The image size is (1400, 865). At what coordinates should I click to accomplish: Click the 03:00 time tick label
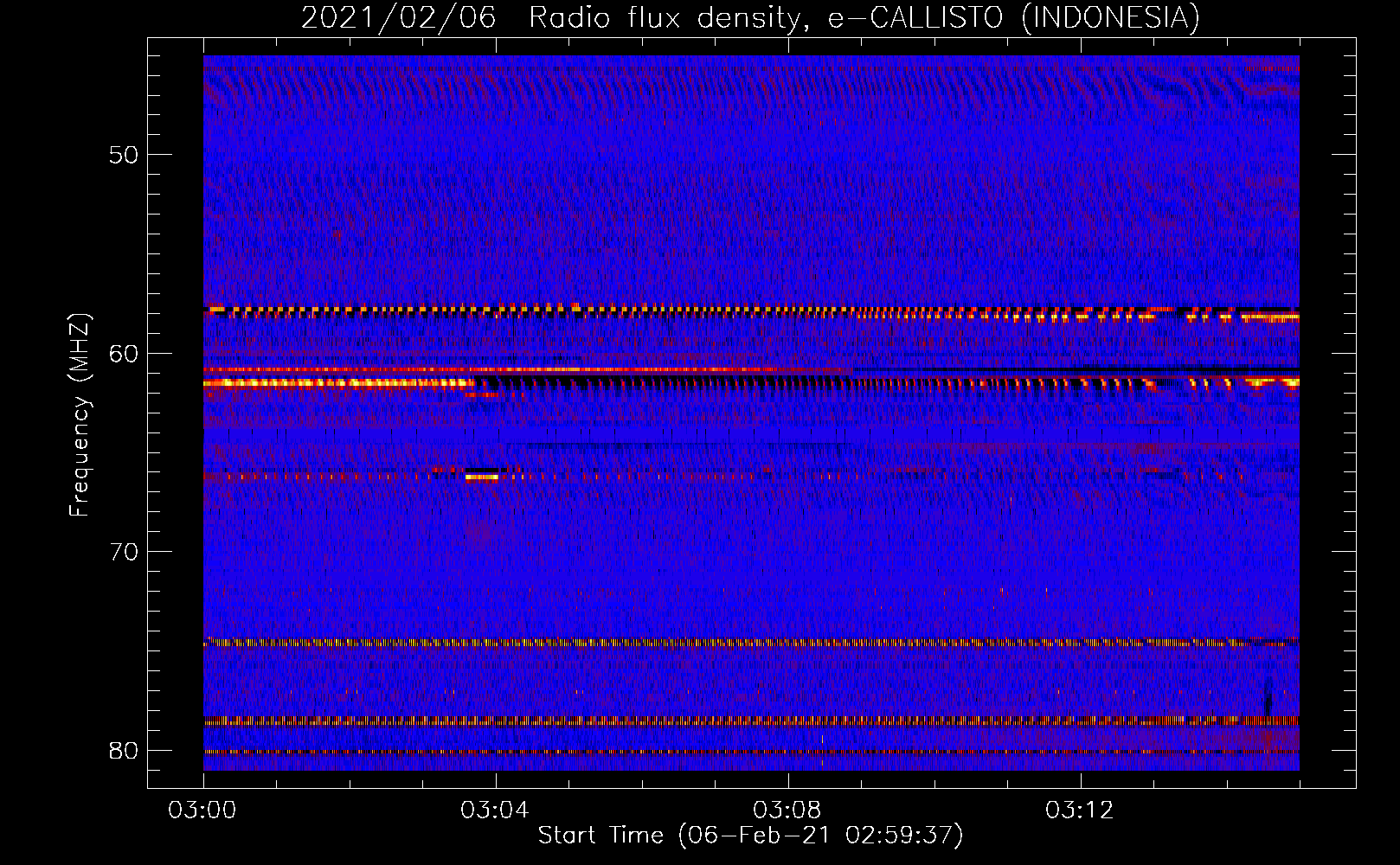203,811
